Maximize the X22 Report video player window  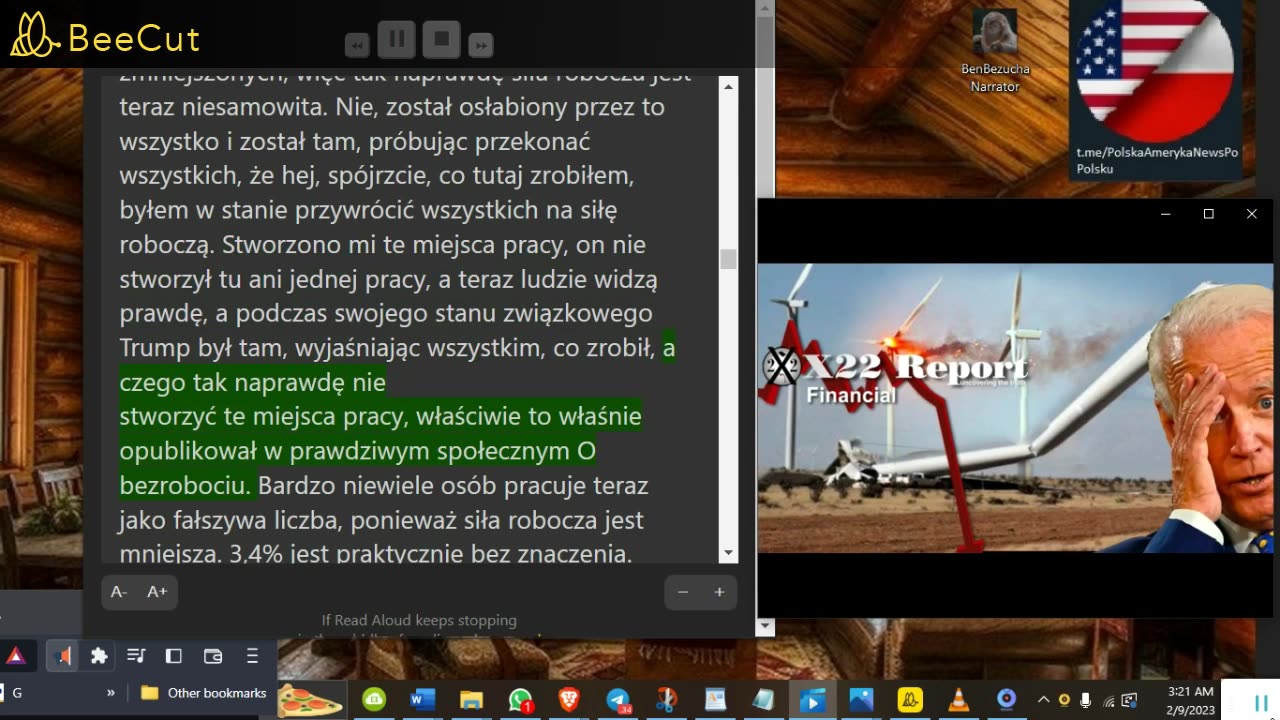[1208, 214]
